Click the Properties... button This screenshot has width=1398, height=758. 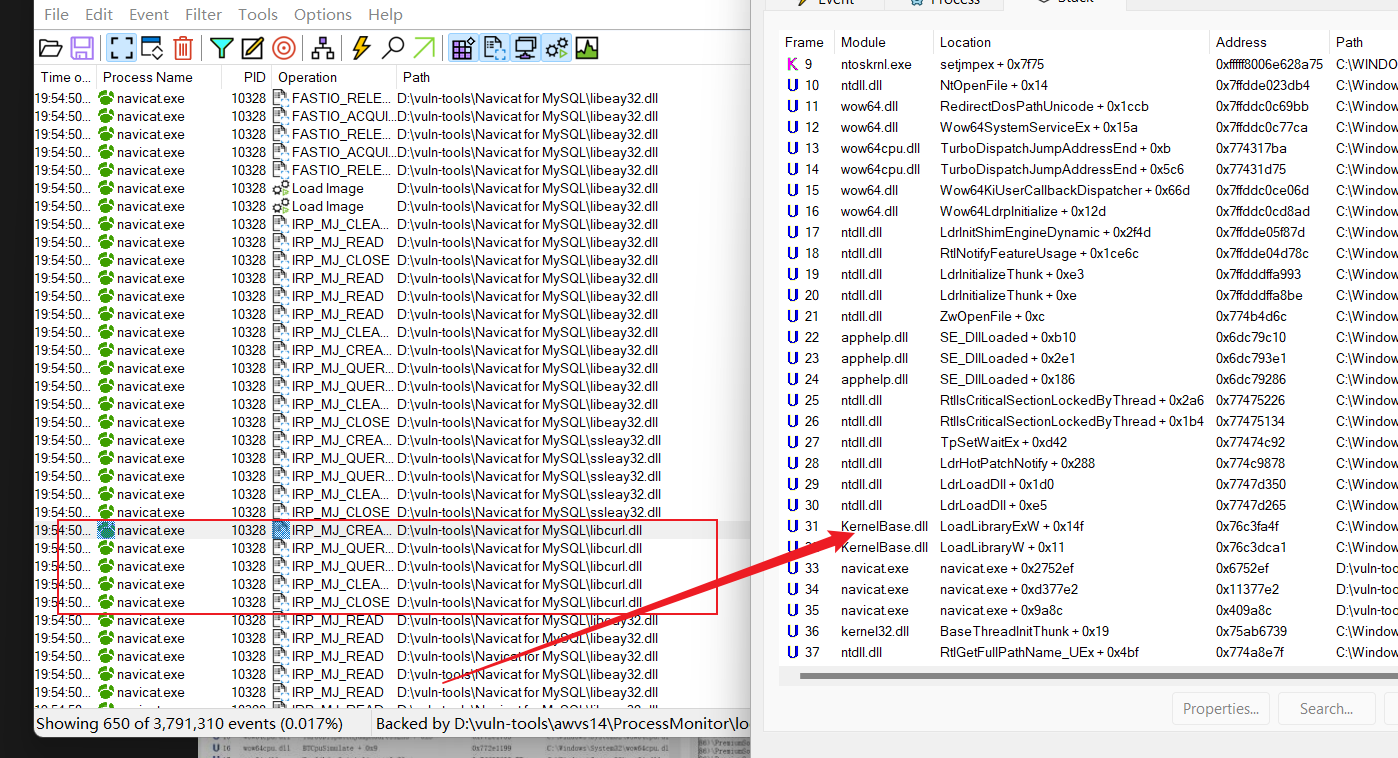click(1221, 709)
